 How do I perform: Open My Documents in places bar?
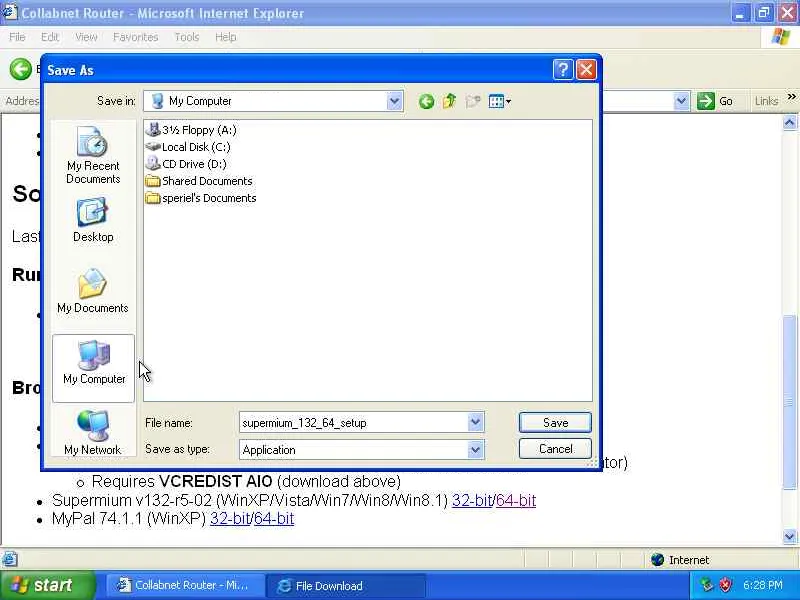[x=93, y=291]
